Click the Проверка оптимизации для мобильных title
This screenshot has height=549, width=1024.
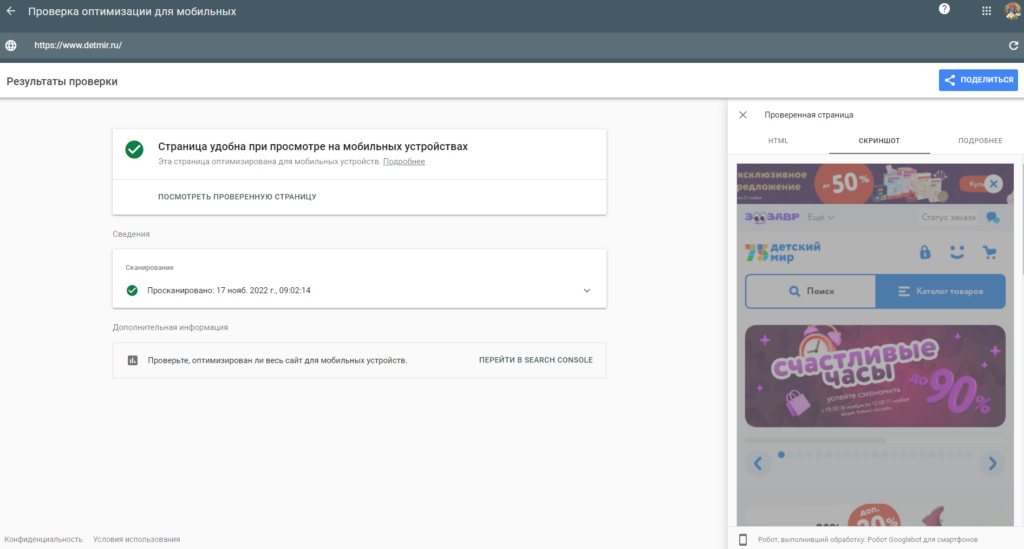(132, 12)
